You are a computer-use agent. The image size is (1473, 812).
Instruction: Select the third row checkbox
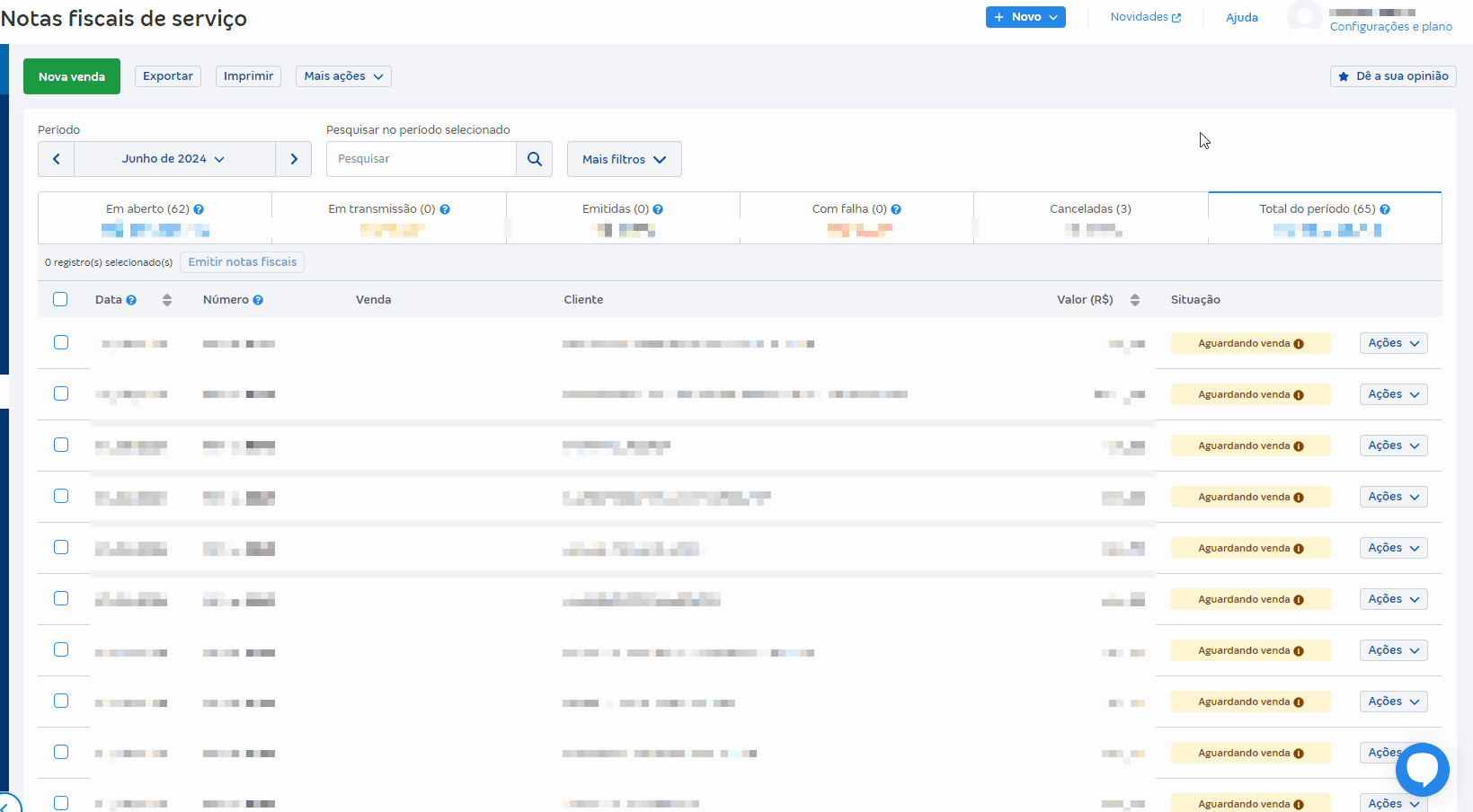point(61,445)
